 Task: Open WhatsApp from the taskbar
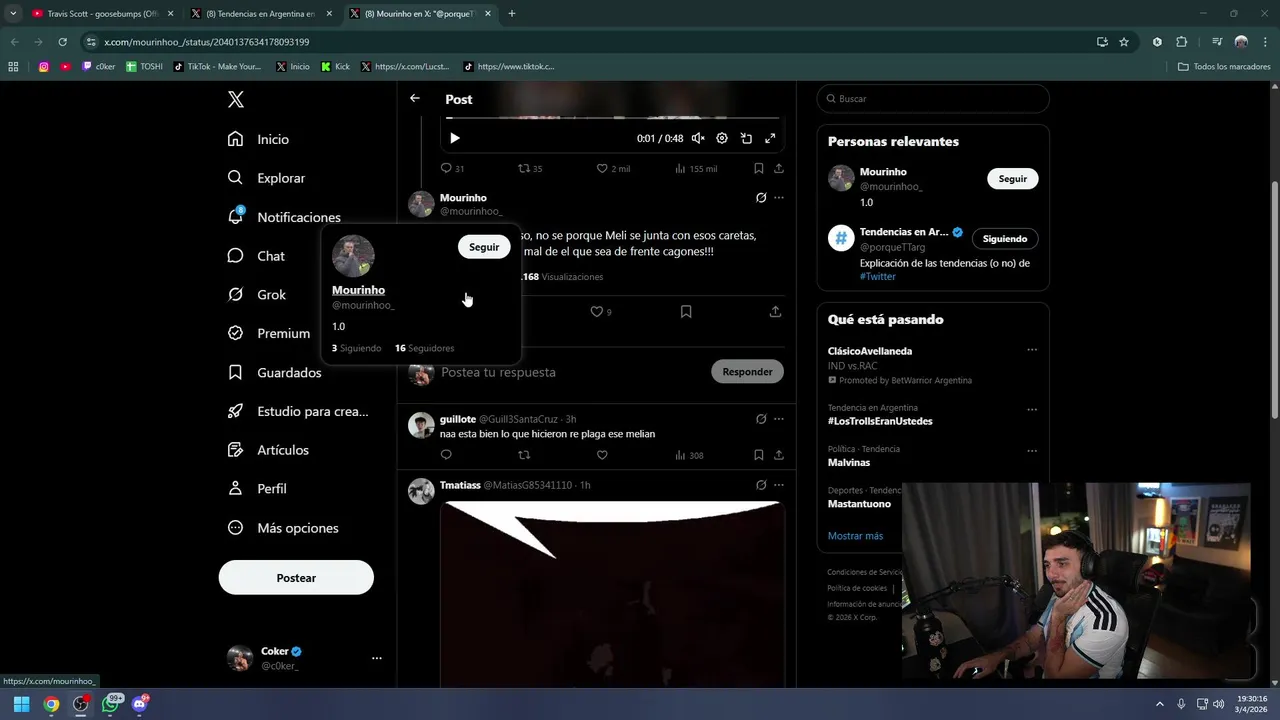click(x=111, y=704)
